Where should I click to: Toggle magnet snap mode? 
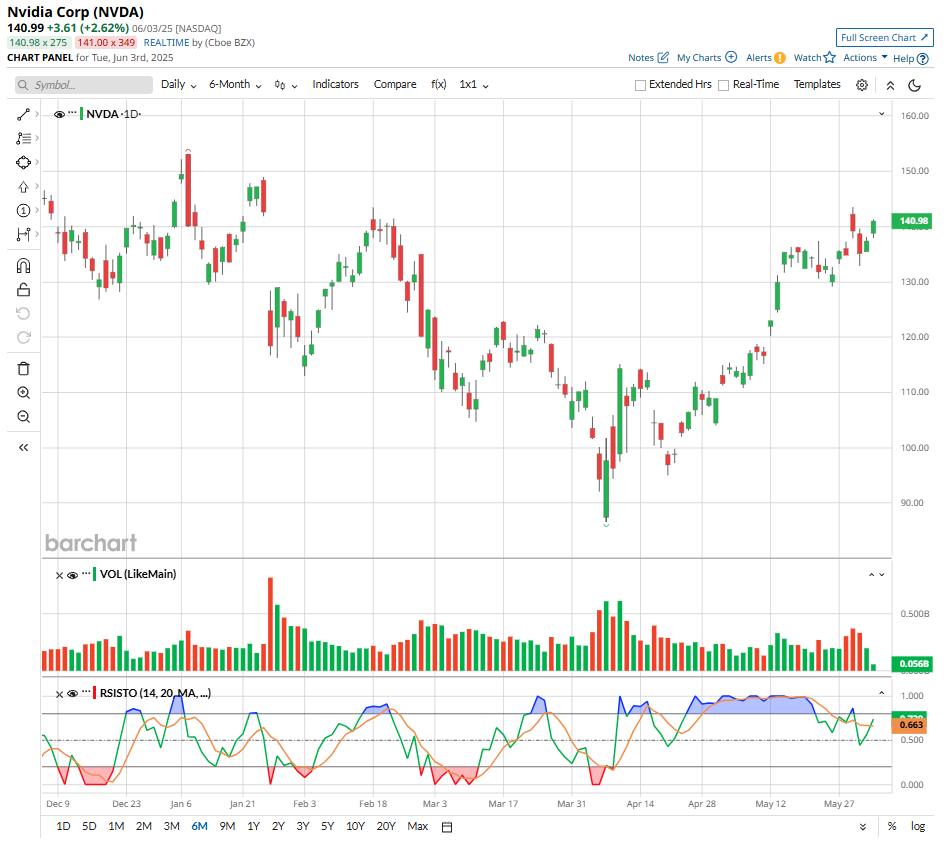(24, 266)
